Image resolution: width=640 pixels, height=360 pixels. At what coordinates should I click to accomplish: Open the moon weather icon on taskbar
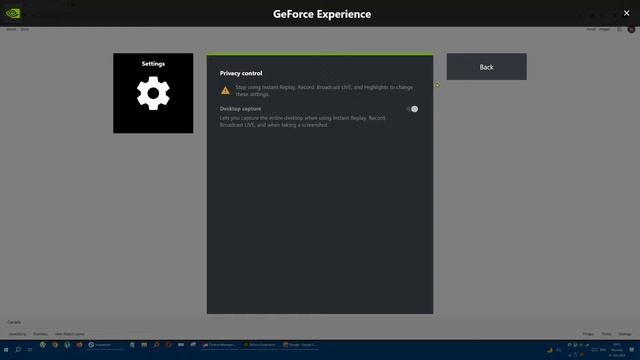[x=550, y=350]
